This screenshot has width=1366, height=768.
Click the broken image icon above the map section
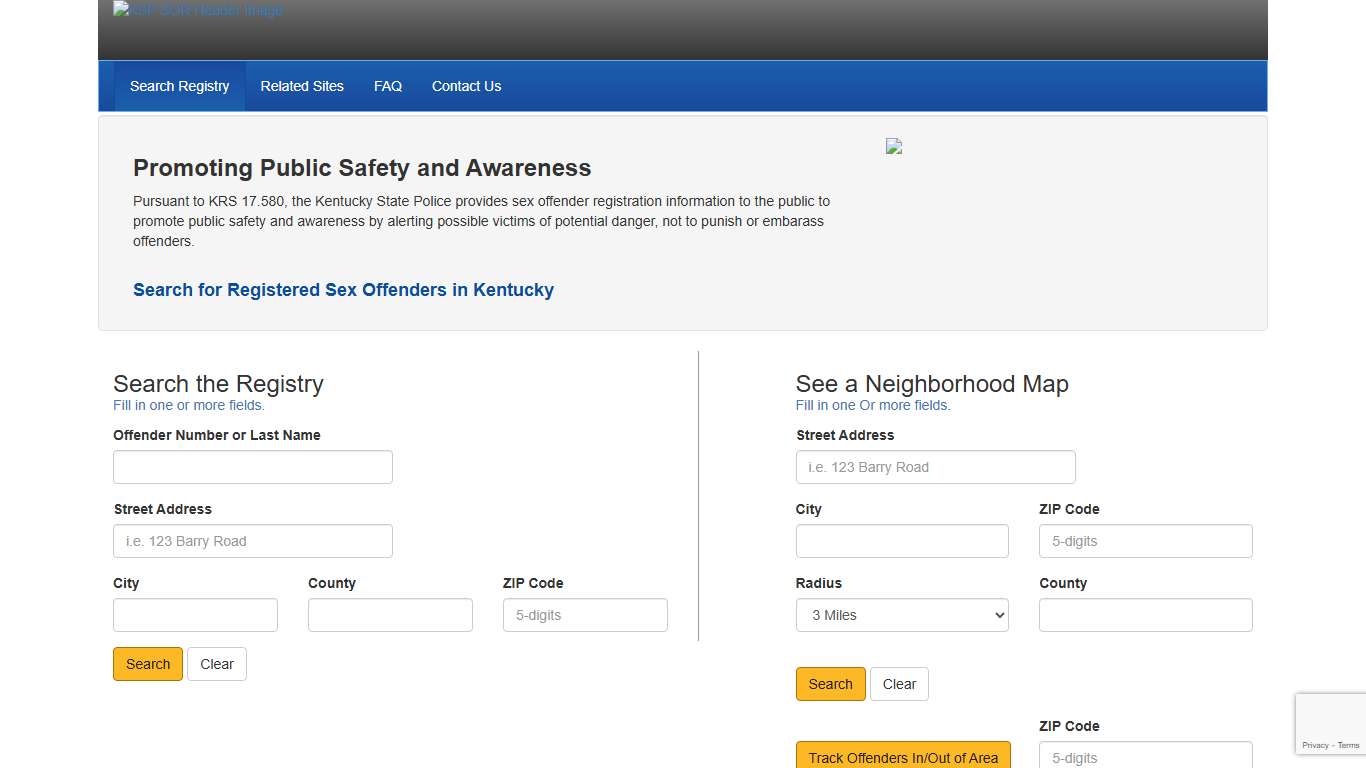893,145
